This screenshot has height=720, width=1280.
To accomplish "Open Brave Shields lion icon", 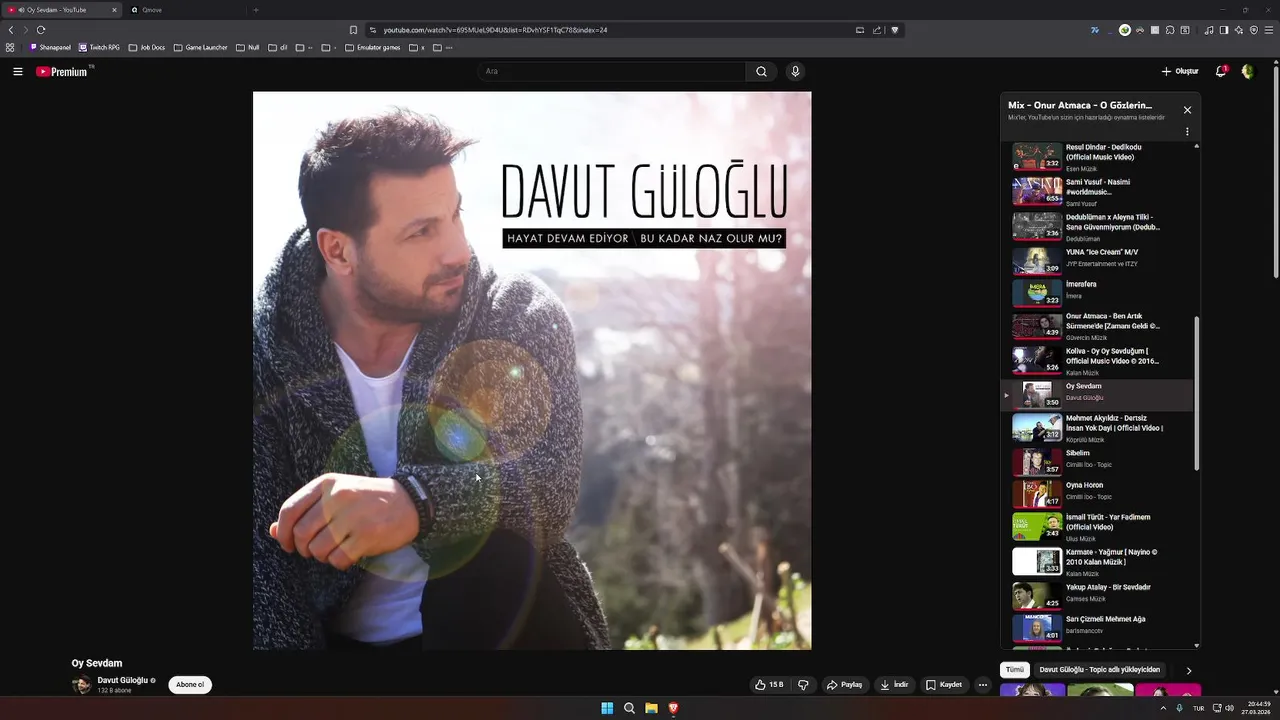I will [895, 30].
